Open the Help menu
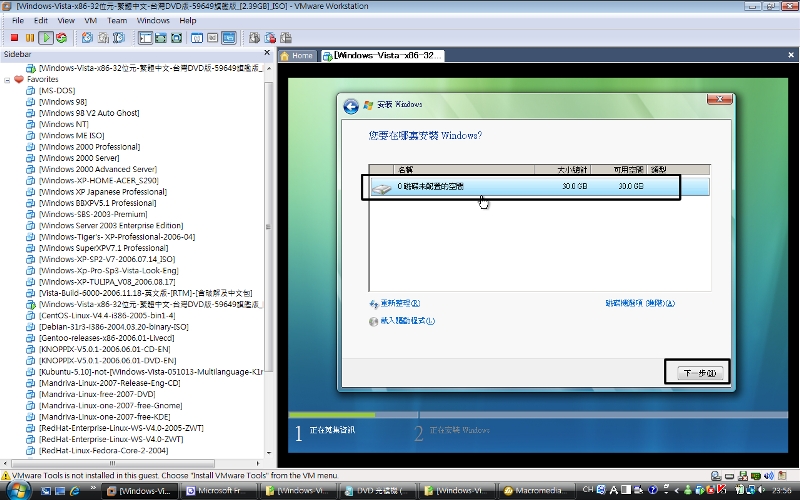The image size is (800, 500). click(x=187, y=20)
